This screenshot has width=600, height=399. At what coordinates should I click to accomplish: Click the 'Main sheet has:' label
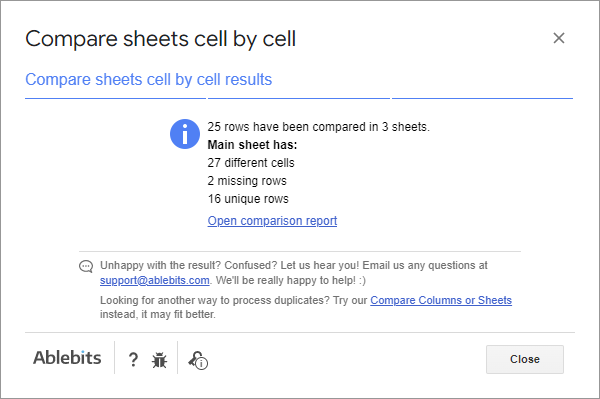click(x=252, y=145)
